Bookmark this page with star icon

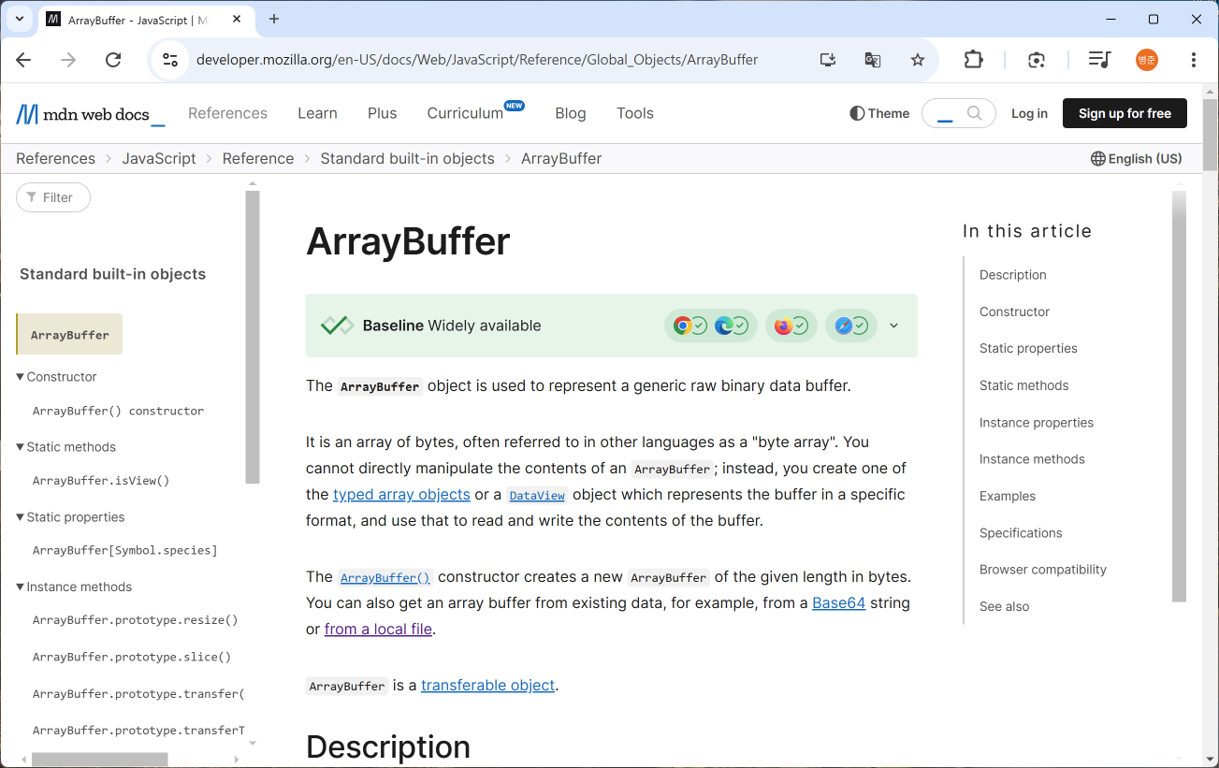pos(917,60)
